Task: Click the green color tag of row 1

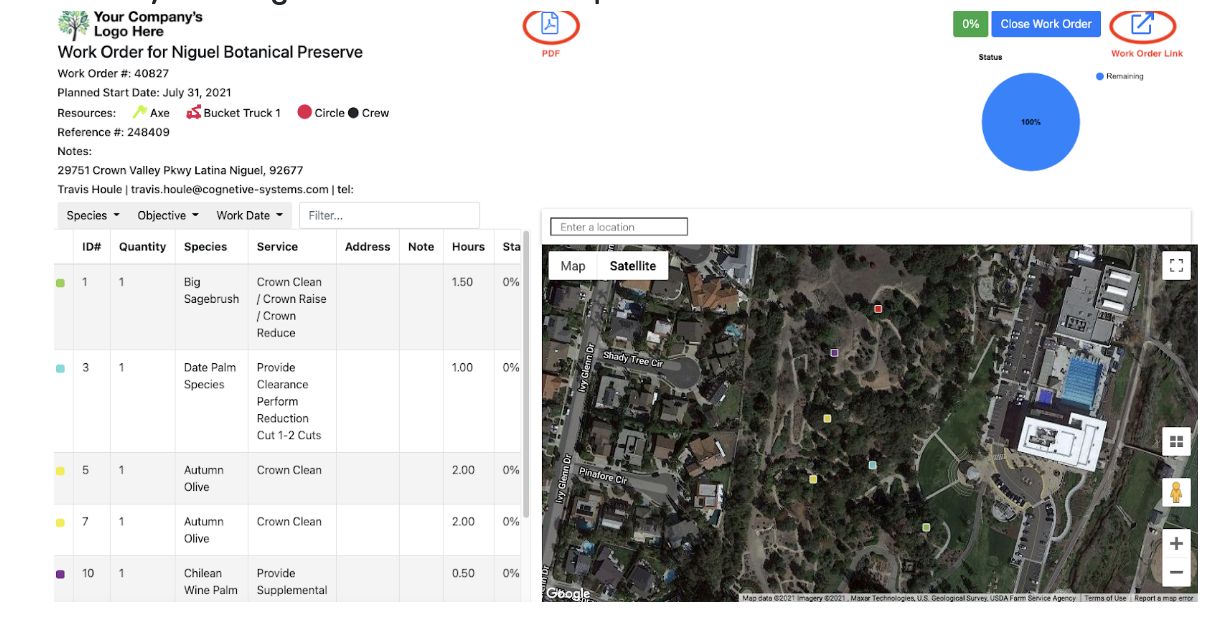Action: pos(60,284)
